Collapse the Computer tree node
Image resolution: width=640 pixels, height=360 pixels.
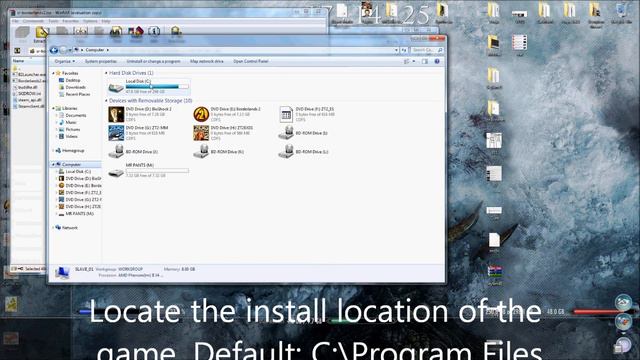[53, 164]
